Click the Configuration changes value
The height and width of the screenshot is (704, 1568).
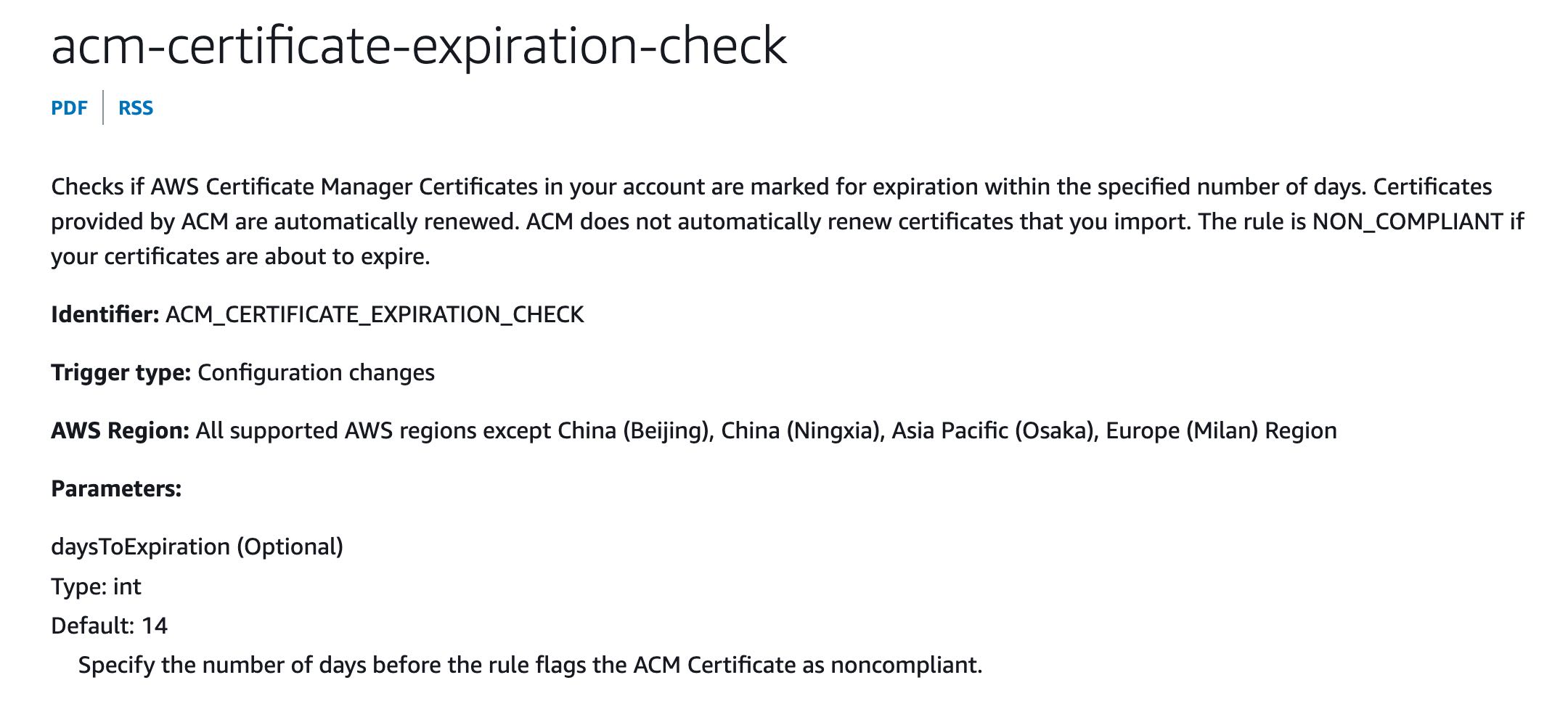point(316,372)
